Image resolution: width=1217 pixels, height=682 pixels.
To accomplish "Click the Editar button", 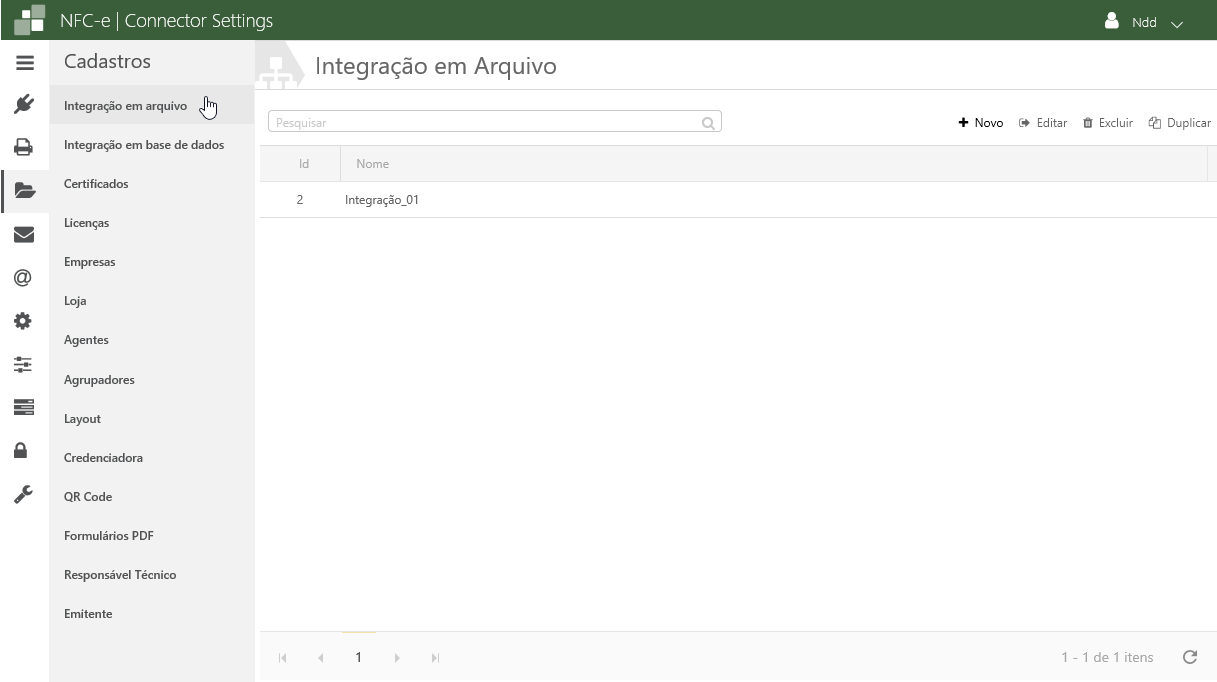I will 1043,123.
